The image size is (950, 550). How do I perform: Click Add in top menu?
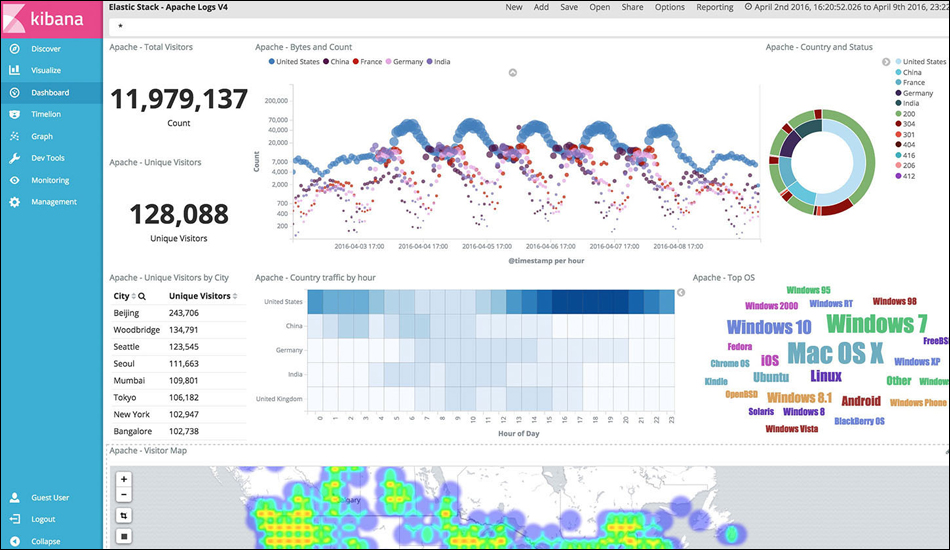[x=541, y=7]
